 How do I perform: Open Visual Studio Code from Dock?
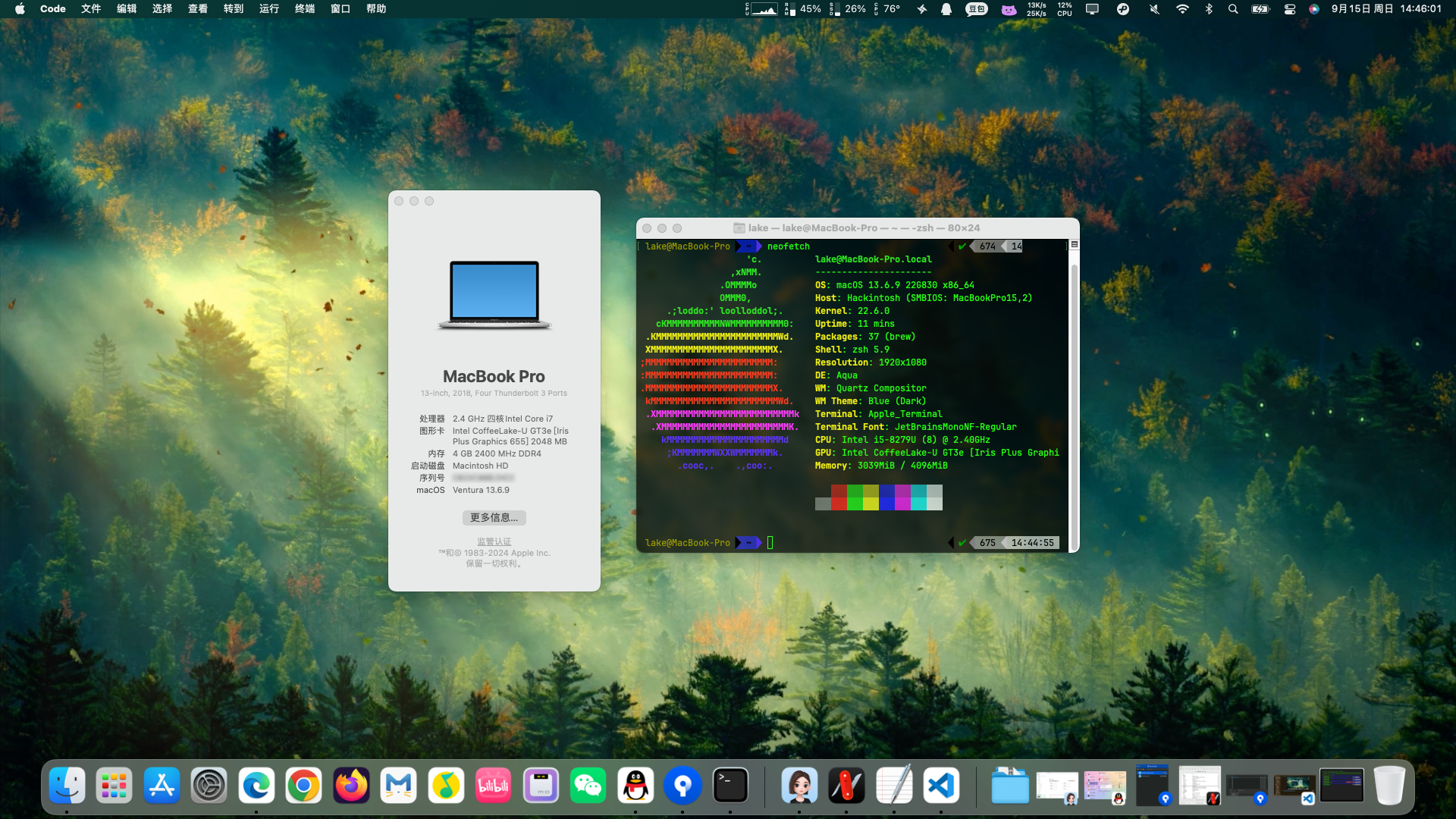pos(941,786)
